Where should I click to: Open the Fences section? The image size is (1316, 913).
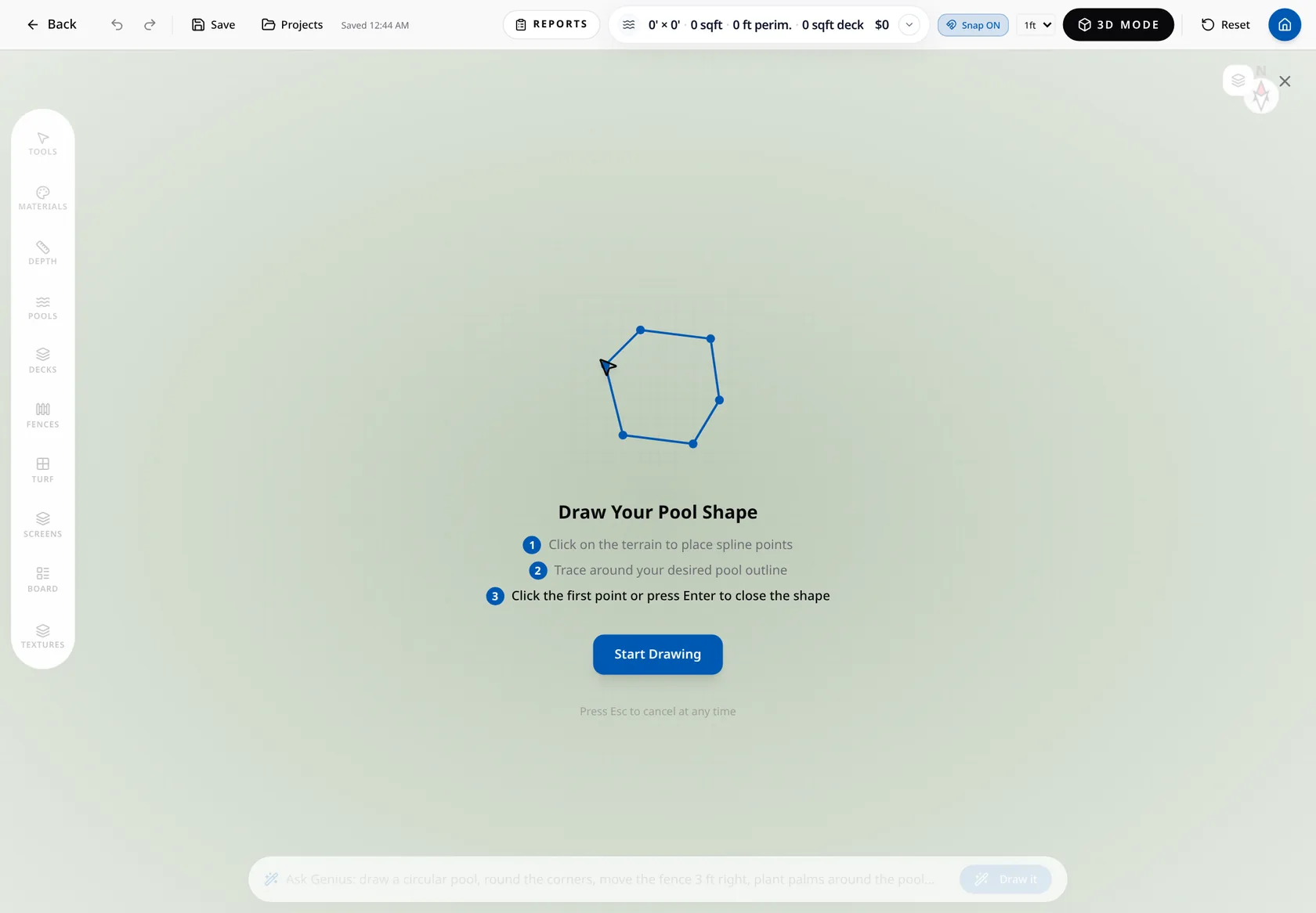click(x=43, y=416)
